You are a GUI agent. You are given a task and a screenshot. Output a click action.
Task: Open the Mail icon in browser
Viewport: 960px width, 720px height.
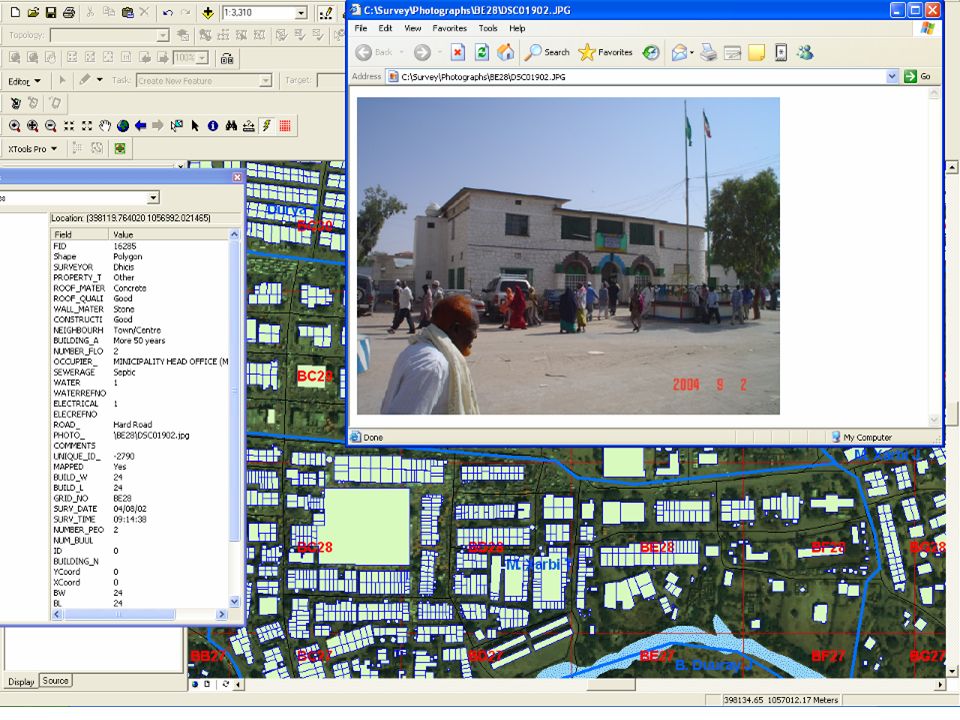coord(679,53)
